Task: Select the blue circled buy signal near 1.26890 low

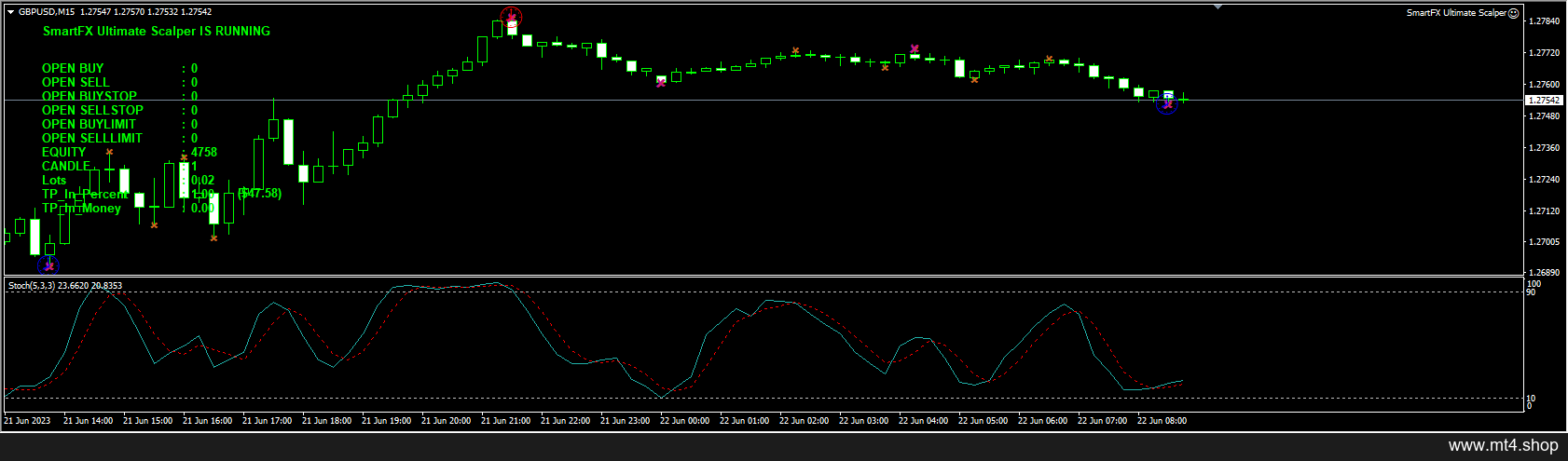Action: (48, 266)
